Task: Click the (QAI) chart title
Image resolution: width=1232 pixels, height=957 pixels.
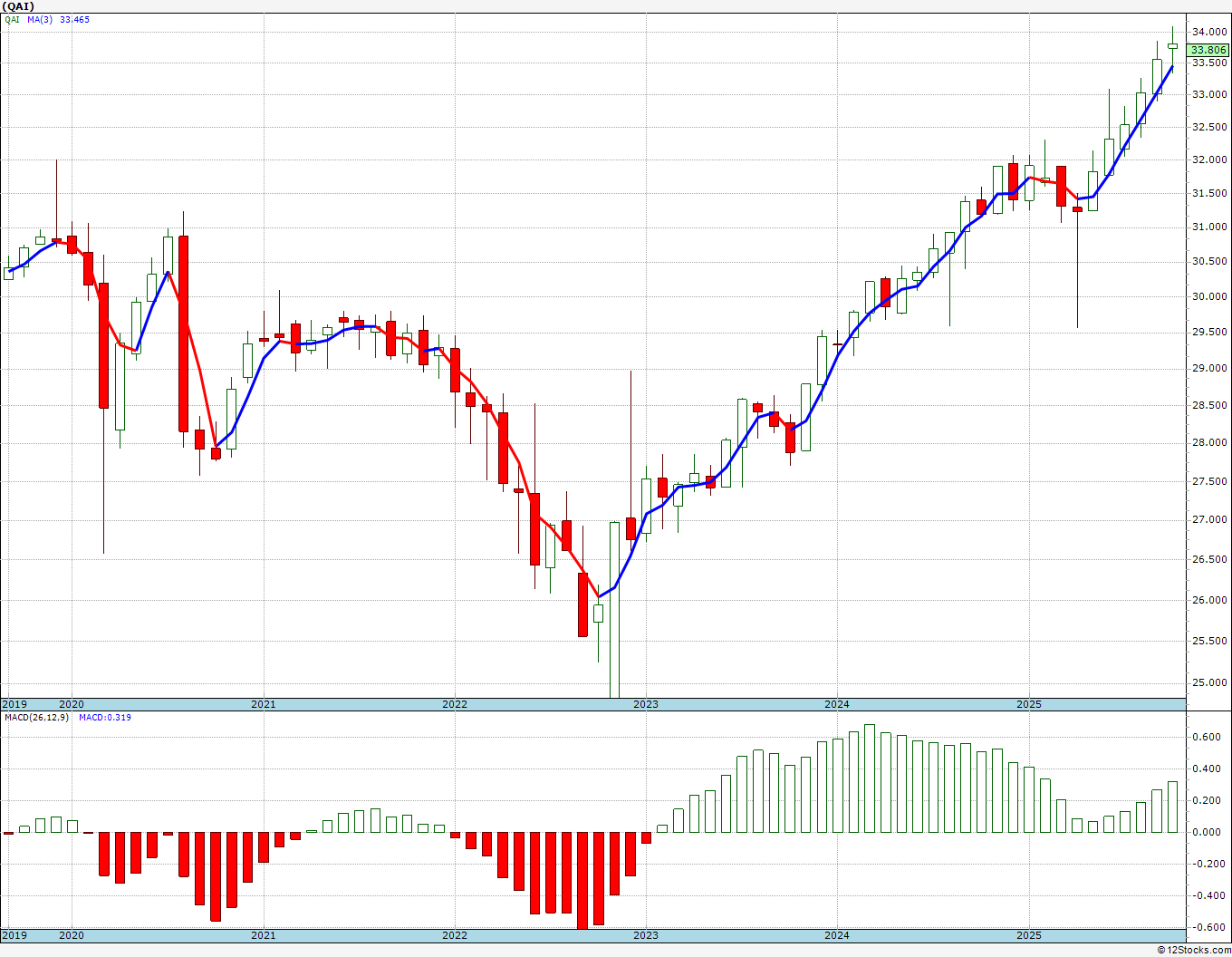Action: click(x=18, y=6)
